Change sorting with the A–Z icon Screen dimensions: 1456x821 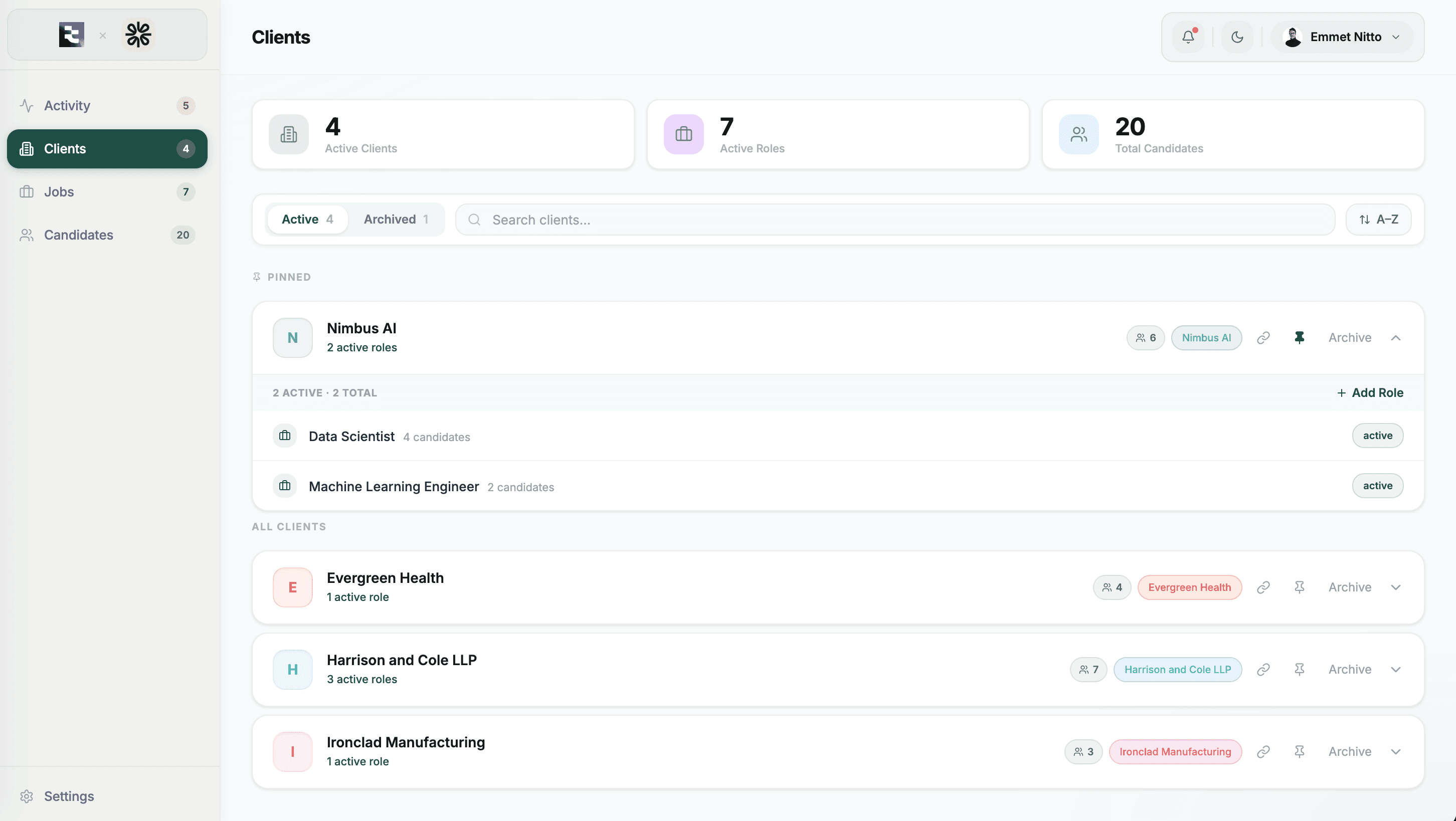pyautogui.click(x=1378, y=219)
